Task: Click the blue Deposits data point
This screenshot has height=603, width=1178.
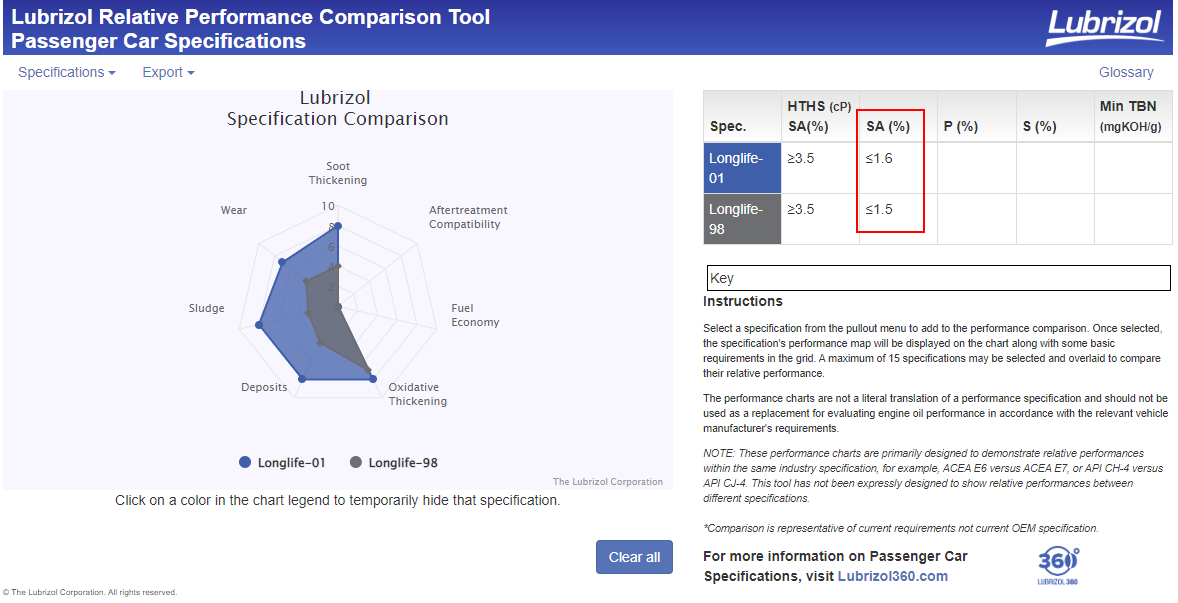Action: [303, 379]
